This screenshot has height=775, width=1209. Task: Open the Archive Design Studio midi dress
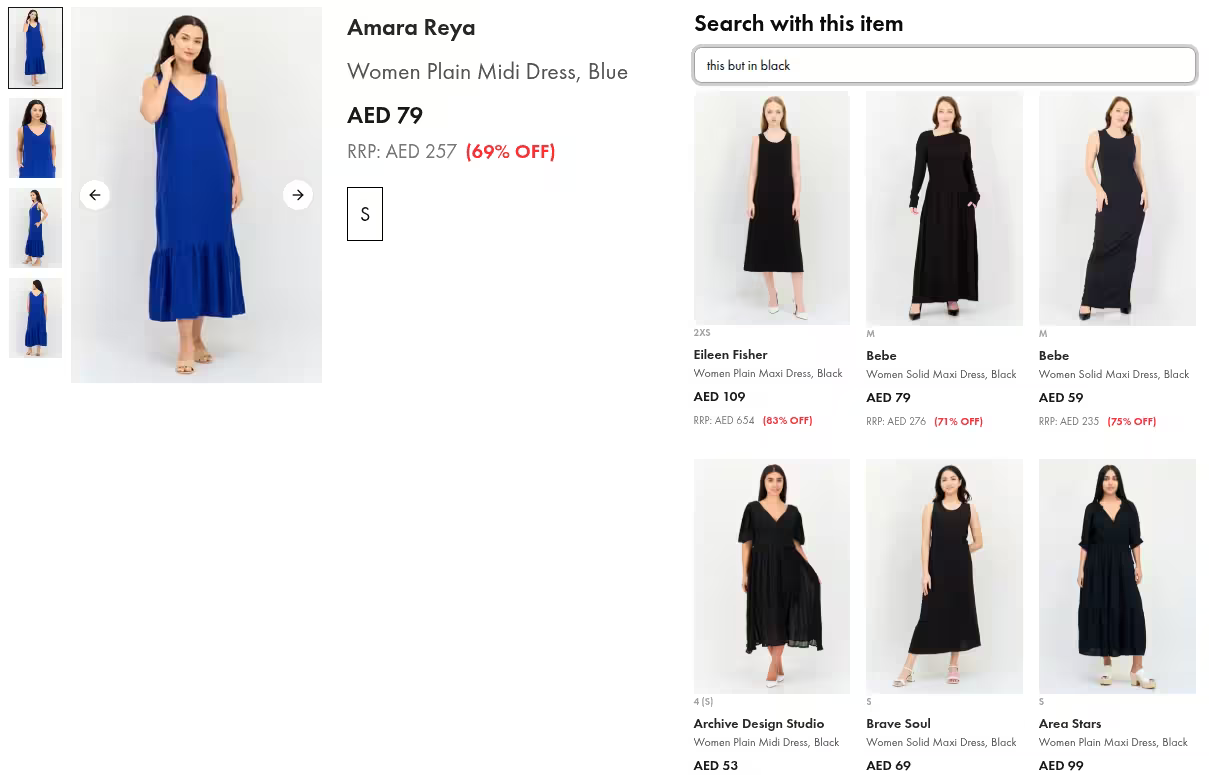click(771, 576)
